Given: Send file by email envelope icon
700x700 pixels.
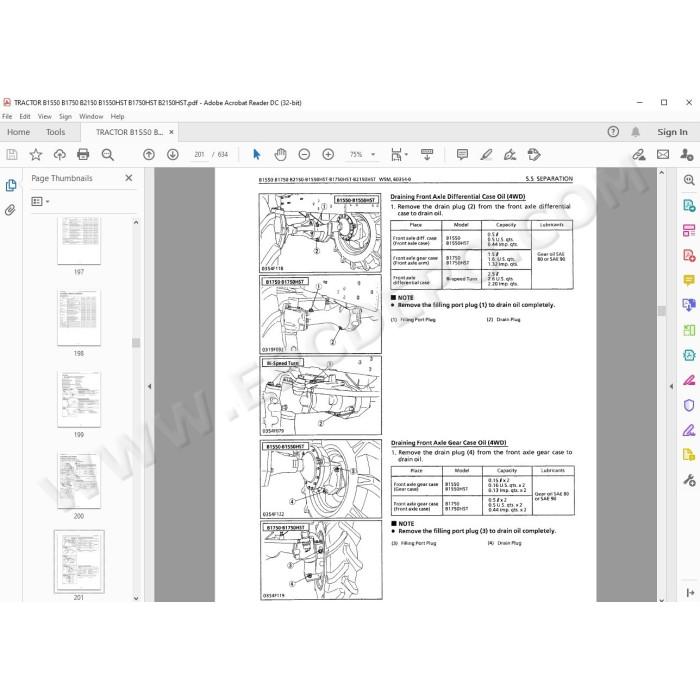Looking at the screenshot, I should click(x=663, y=154).
